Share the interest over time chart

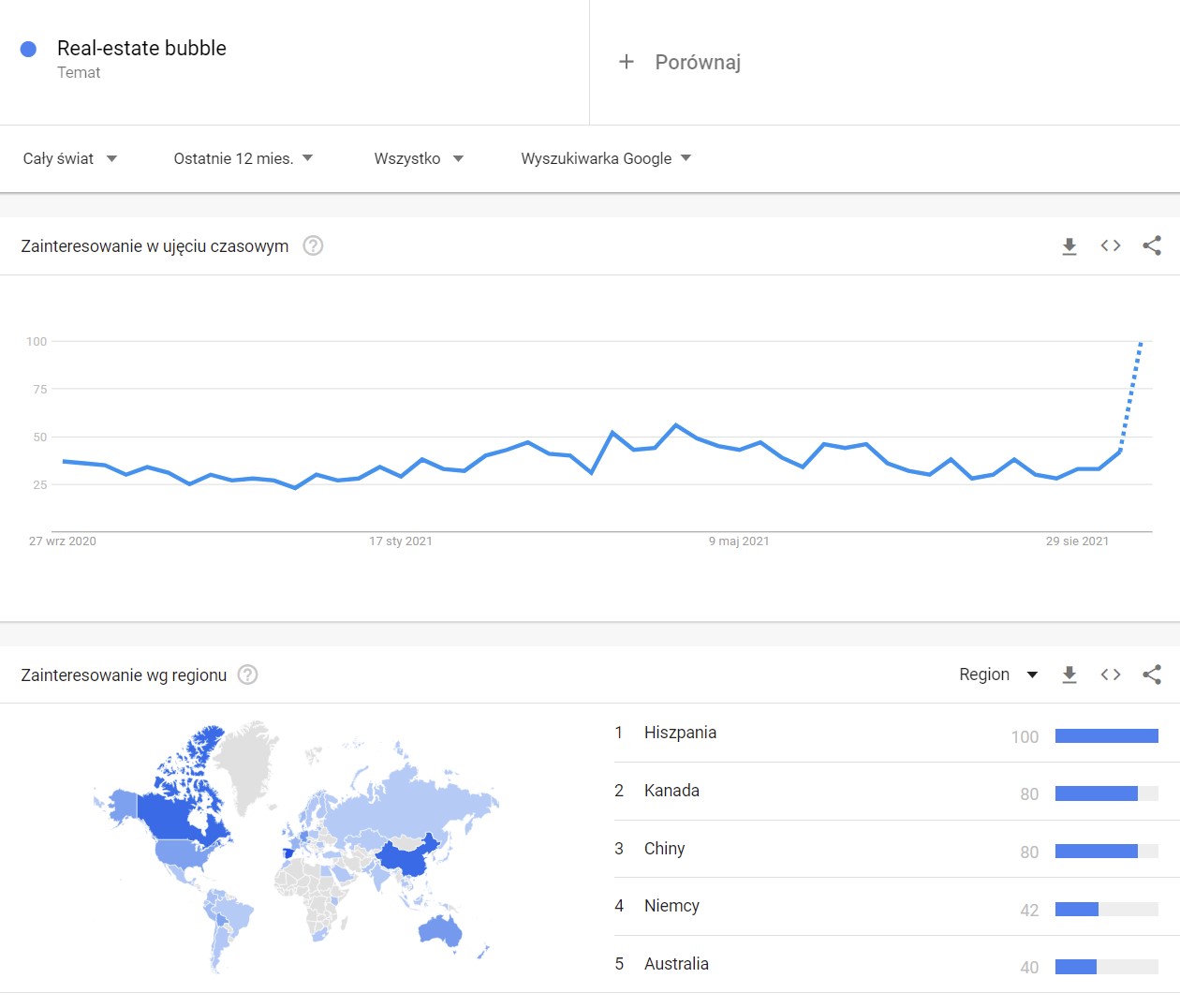pyautogui.click(x=1152, y=245)
